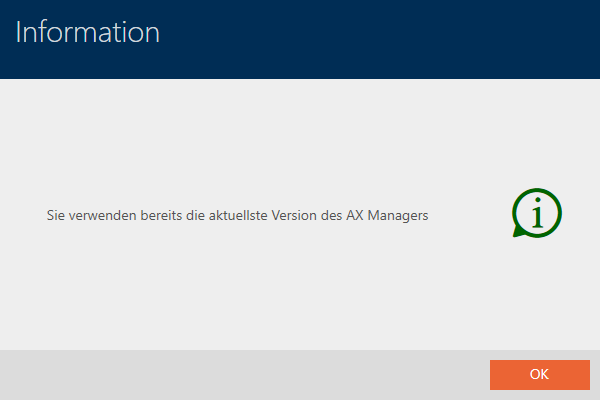Click the green information speech-bubble icon
This screenshot has height=400, width=600.
pyautogui.click(x=537, y=213)
